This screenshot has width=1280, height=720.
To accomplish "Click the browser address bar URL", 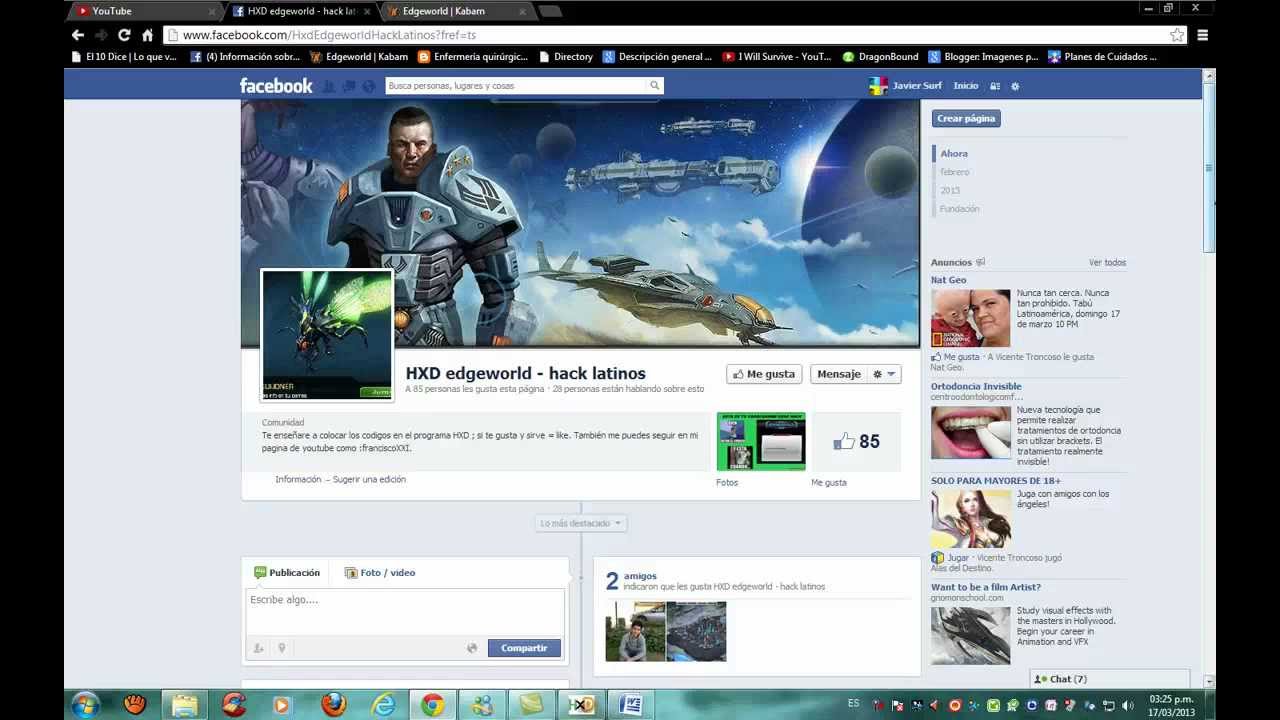I will [x=330, y=35].
